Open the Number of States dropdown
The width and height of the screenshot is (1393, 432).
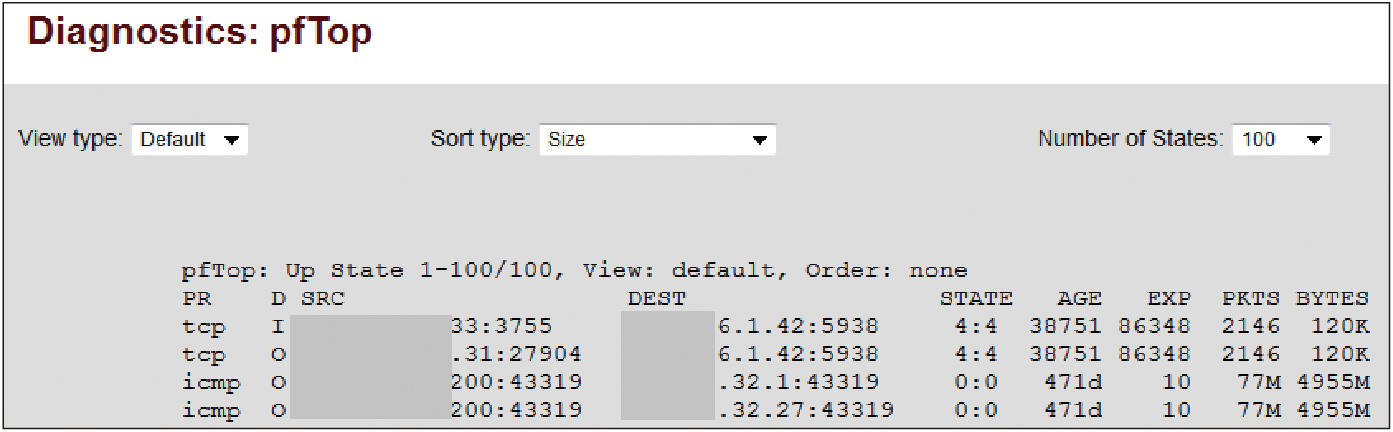click(1281, 139)
